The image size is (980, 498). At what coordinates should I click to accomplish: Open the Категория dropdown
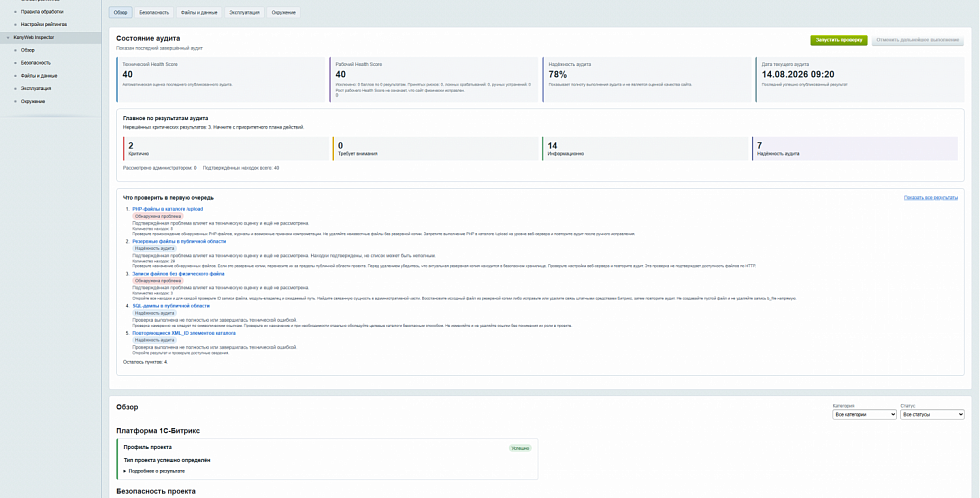coord(864,415)
